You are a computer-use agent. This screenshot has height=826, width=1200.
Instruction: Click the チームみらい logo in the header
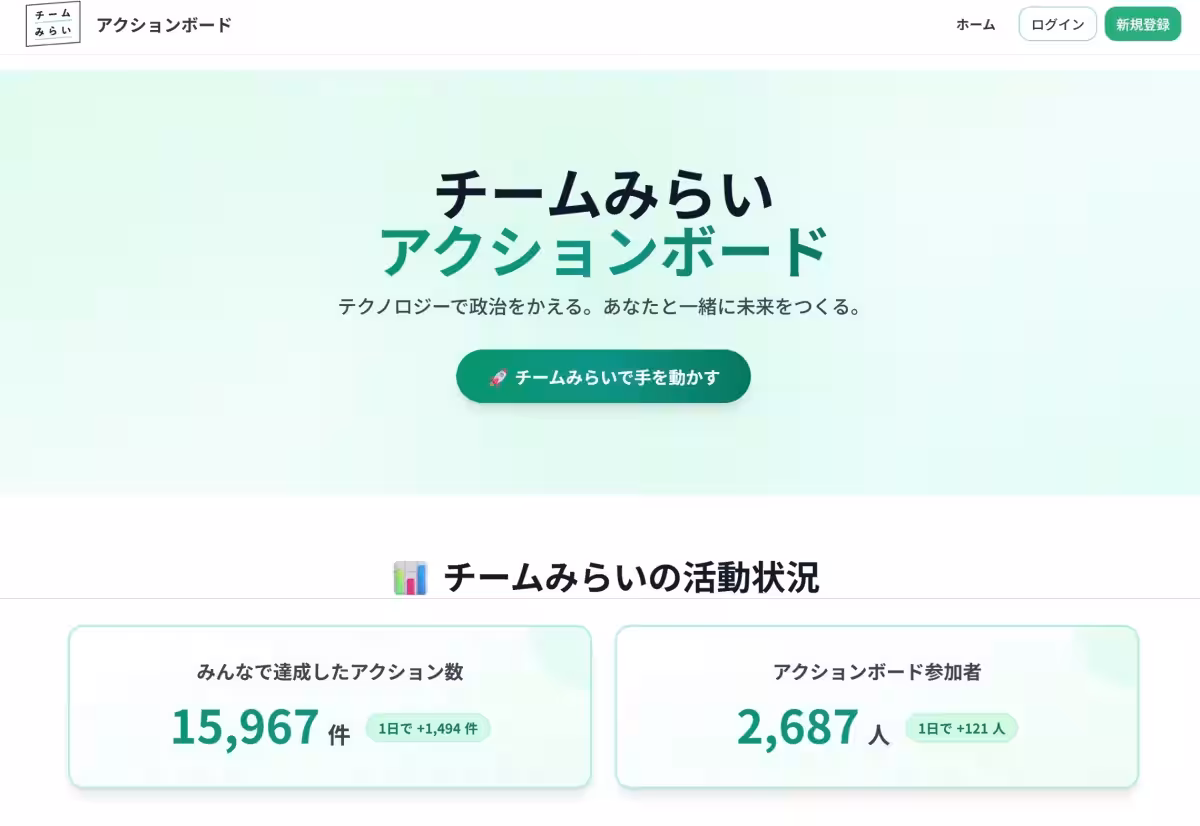53,24
